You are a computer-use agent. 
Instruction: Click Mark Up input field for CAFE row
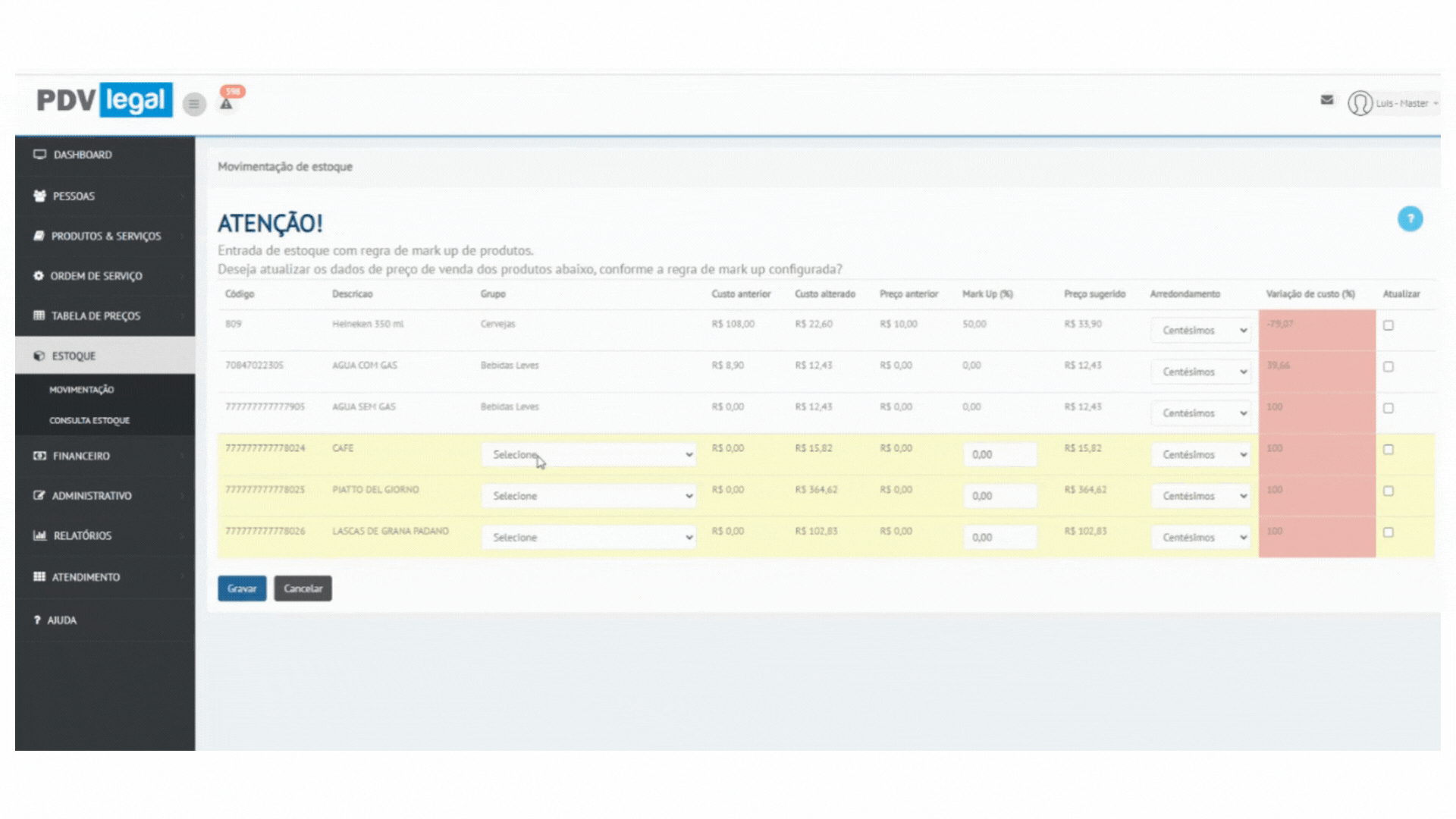pos(999,454)
